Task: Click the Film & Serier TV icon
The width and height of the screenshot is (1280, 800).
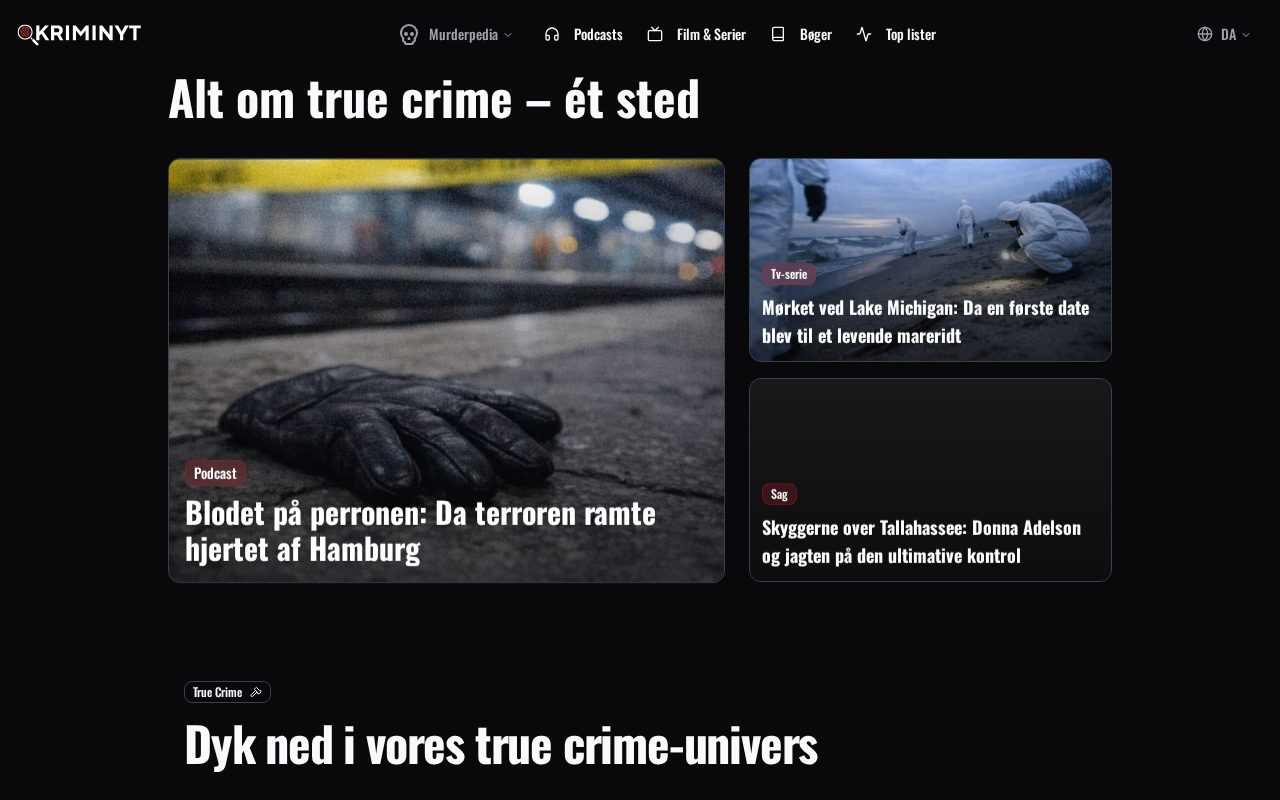Action: click(655, 34)
